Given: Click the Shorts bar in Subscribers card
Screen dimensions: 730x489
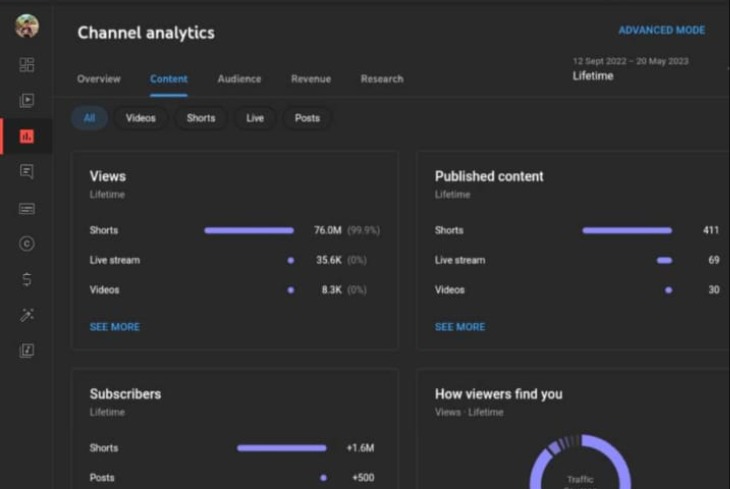Looking at the screenshot, I should pos(282,448).
